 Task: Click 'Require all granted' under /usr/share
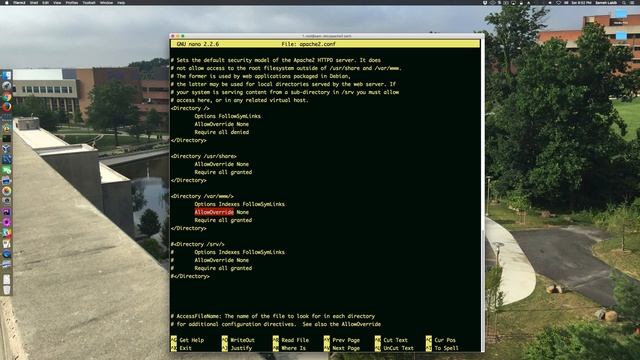223,172
